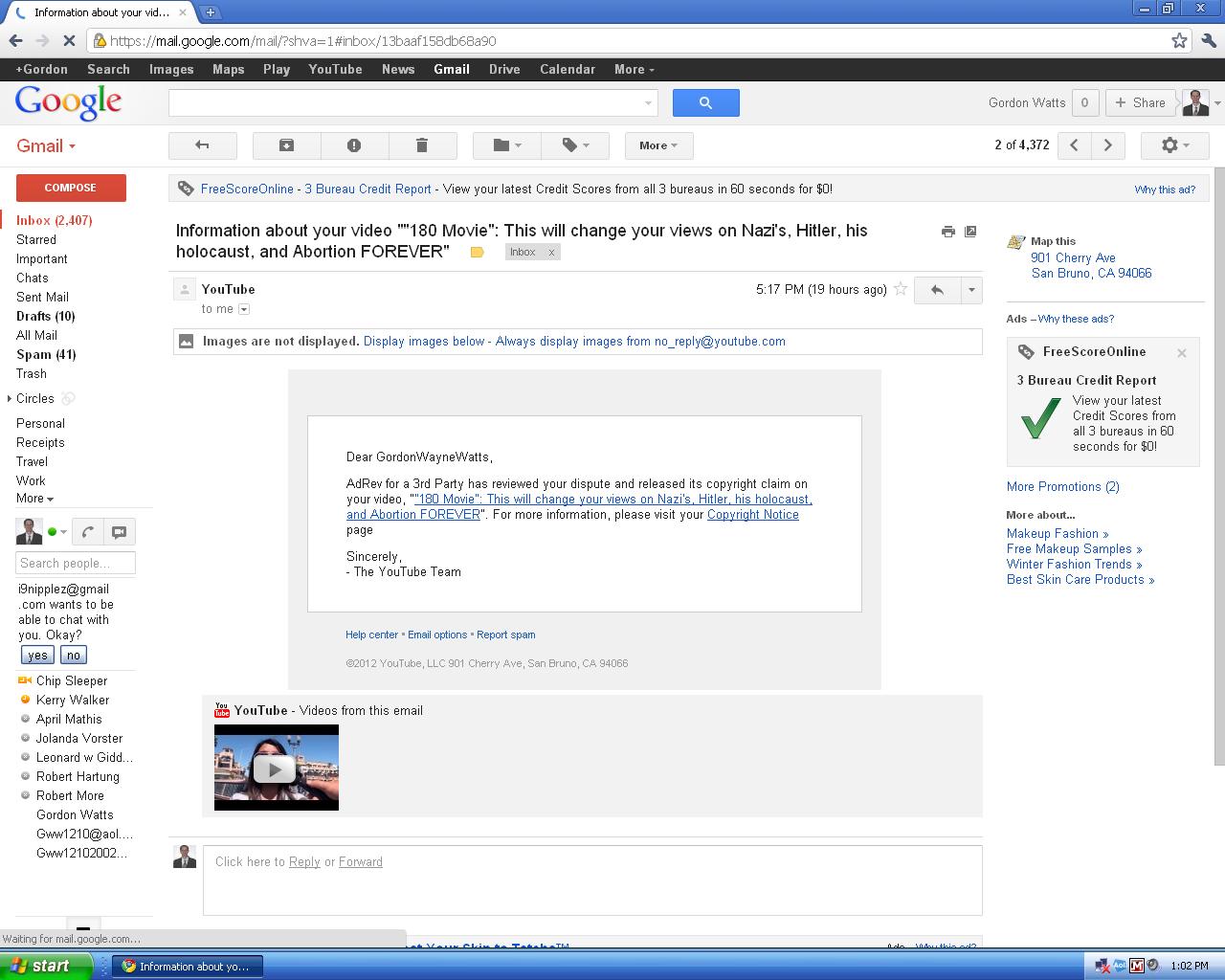Open search options dropdown arrow in search box
The height and width of the screenshot is (980, 1225).
pyautogui.click(x=648, y=102)
